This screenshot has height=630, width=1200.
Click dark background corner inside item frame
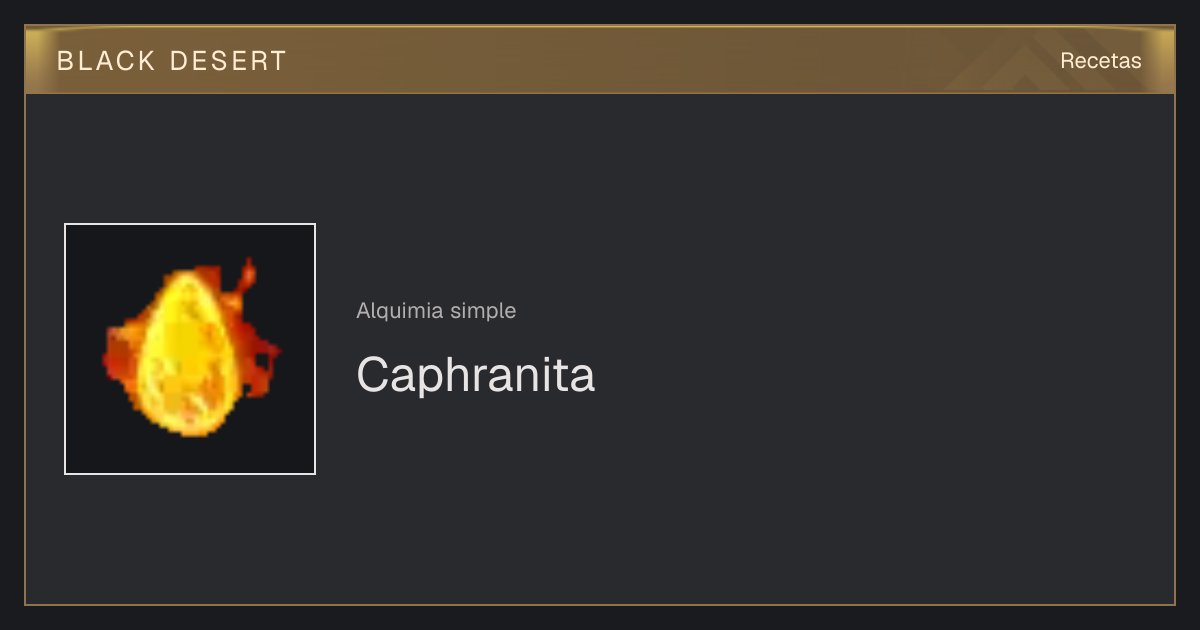click(85, 244)
